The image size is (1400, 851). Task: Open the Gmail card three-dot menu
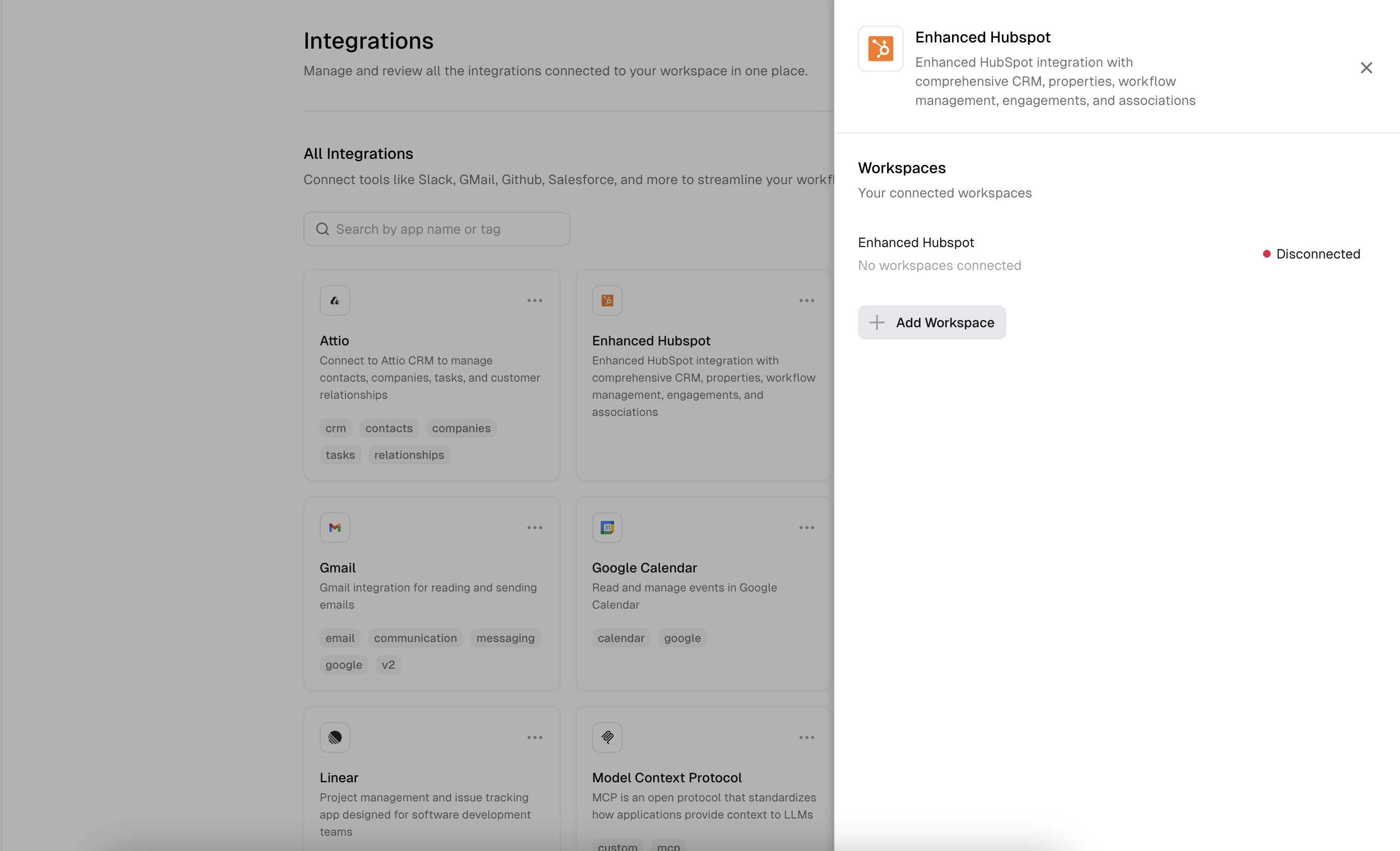pos(534,528)
